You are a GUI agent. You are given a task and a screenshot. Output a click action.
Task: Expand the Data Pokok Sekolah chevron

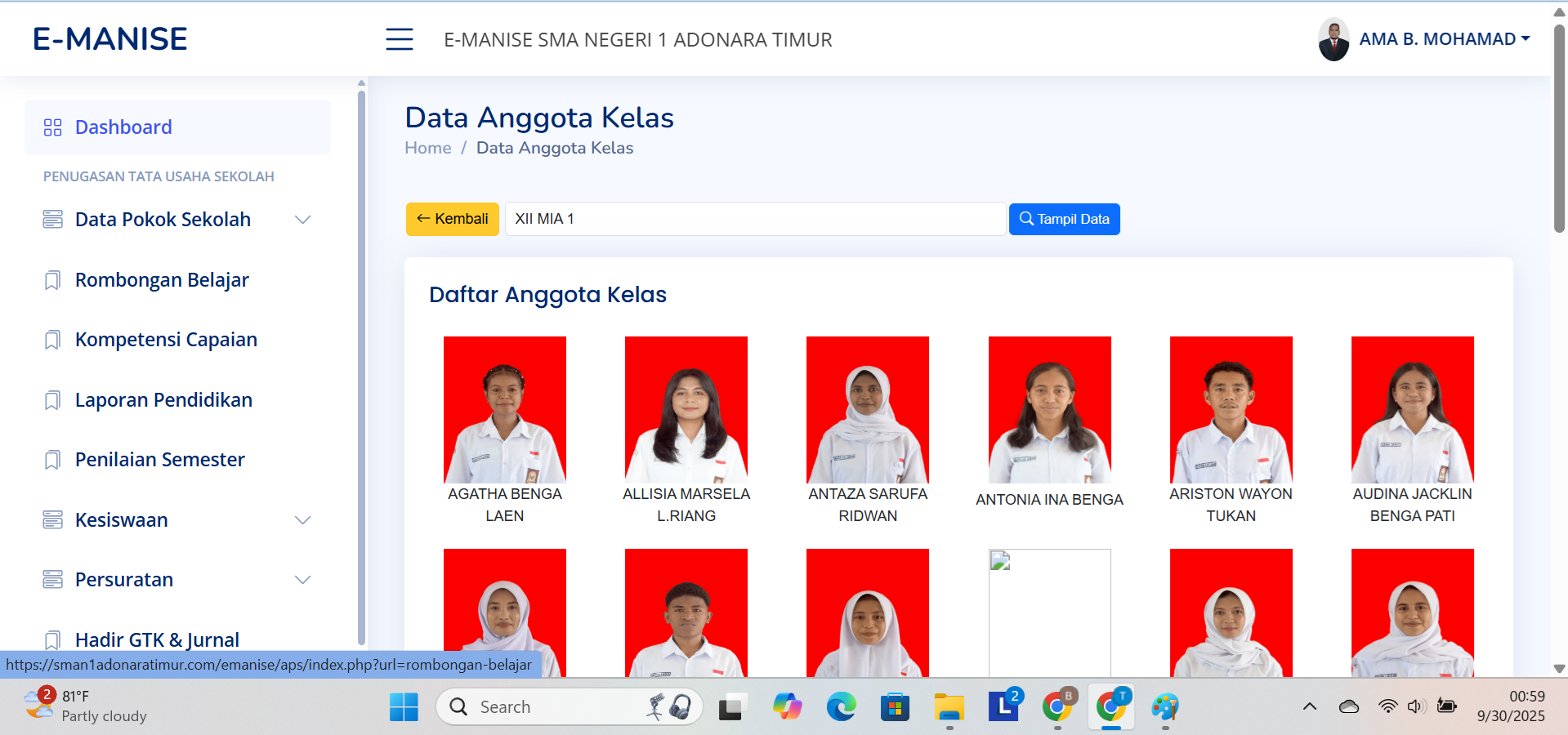click(302, 220)
